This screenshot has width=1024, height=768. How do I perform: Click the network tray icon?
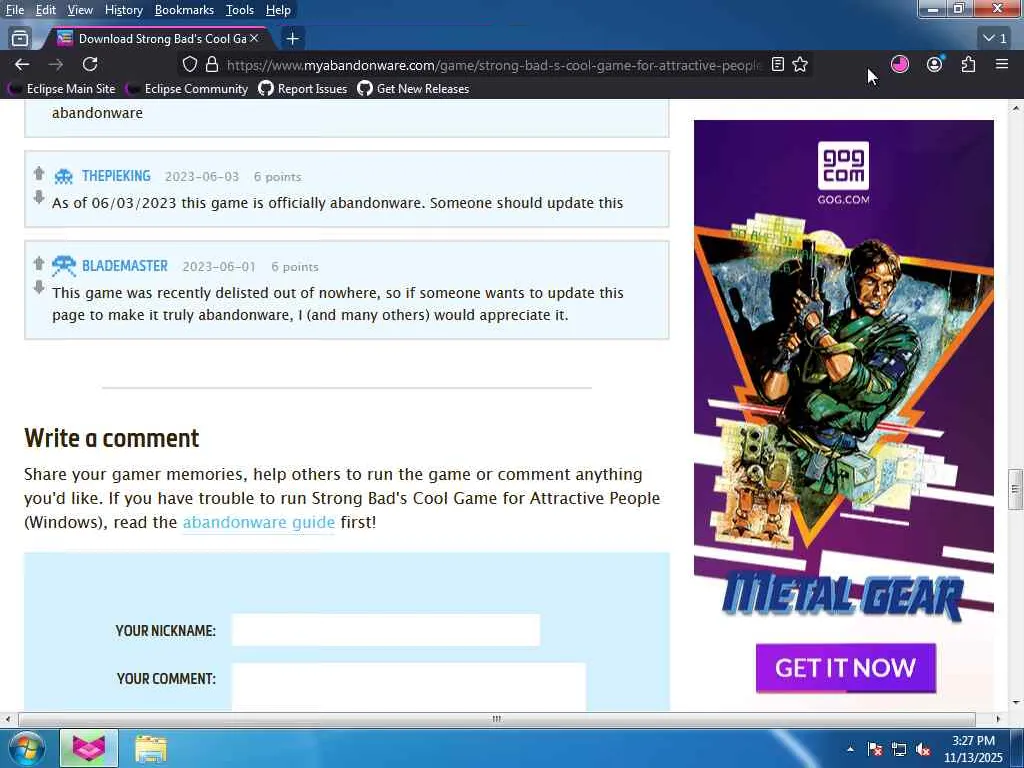click(x=899, y=749)
